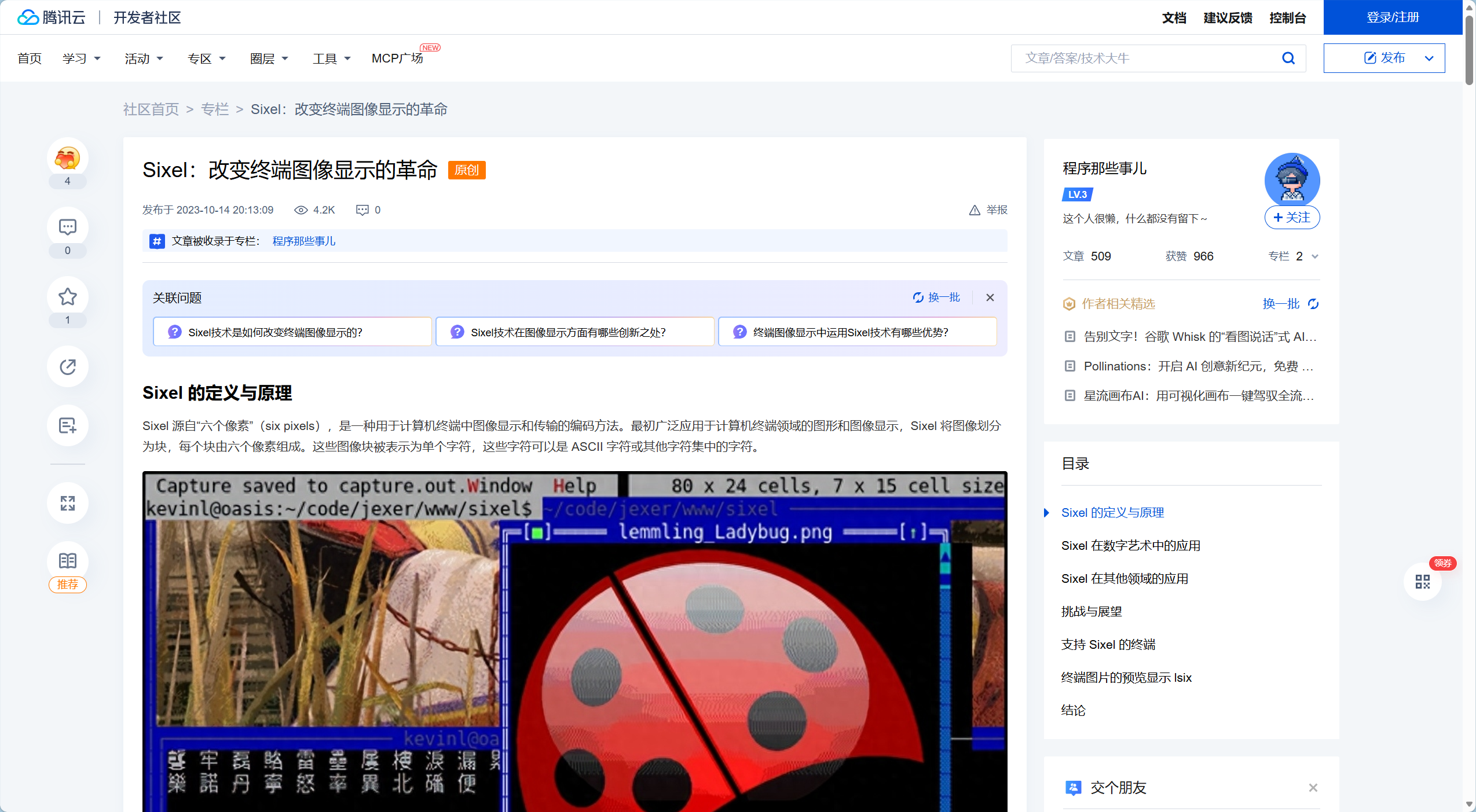Click the 发布 publish button

point(1385,58)
